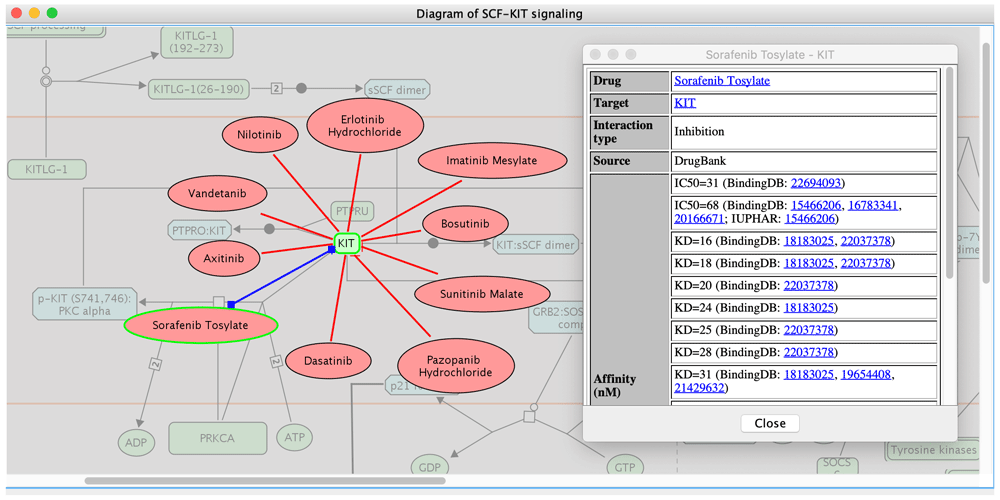Open reference 16783341 link

click(873, 206)
